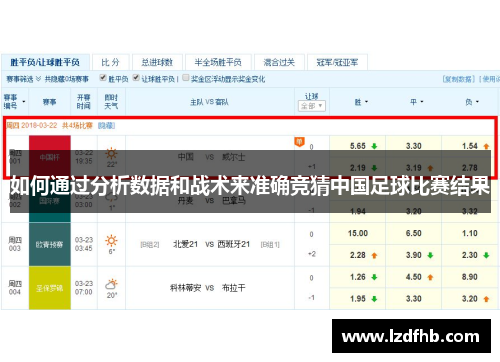
Task: Click the 03-23 03:45 kickoff time
Action: [x=84, y=244]
